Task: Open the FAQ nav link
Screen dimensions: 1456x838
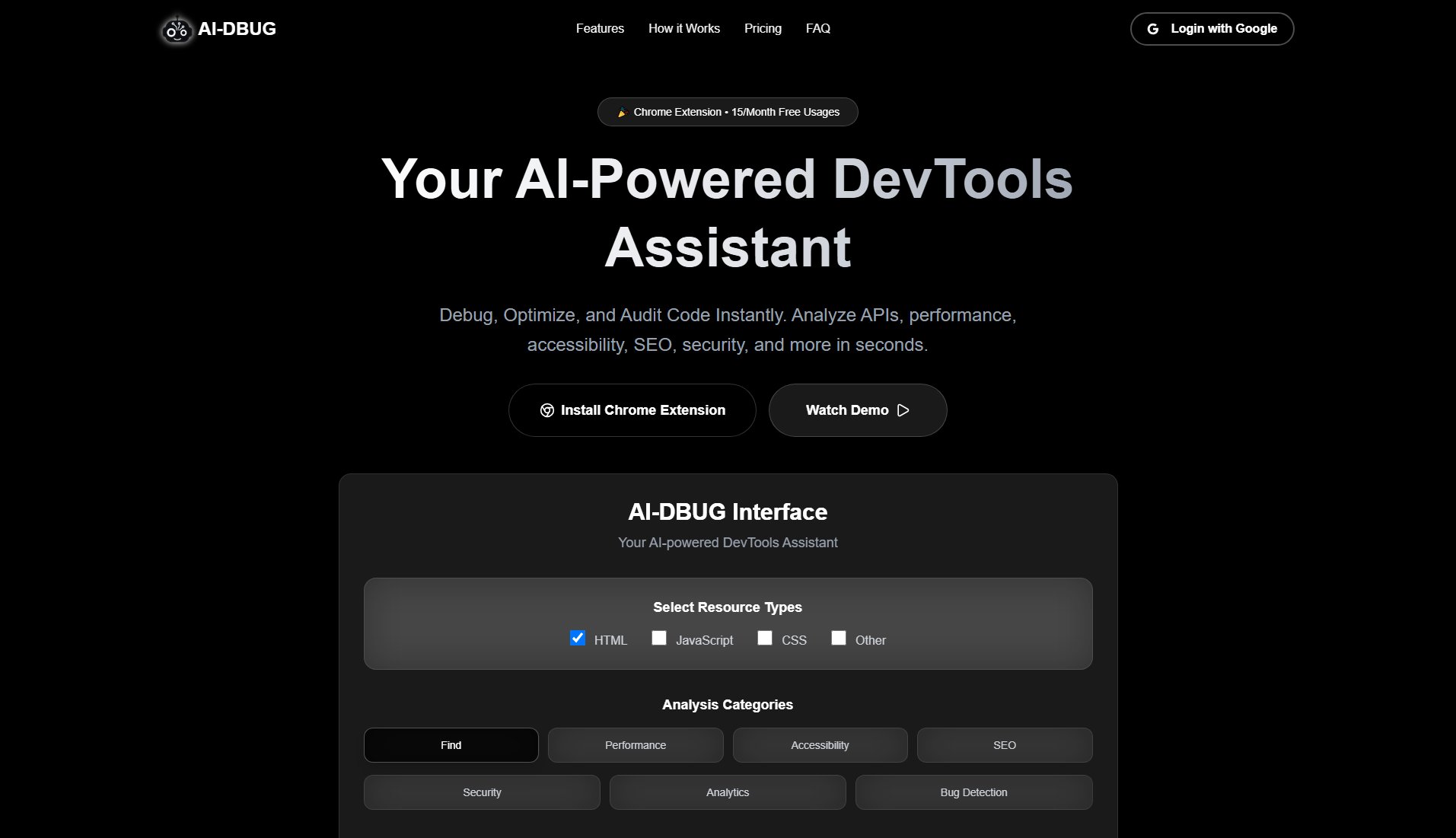Action: pyautogui.click(x=817, y=28)
